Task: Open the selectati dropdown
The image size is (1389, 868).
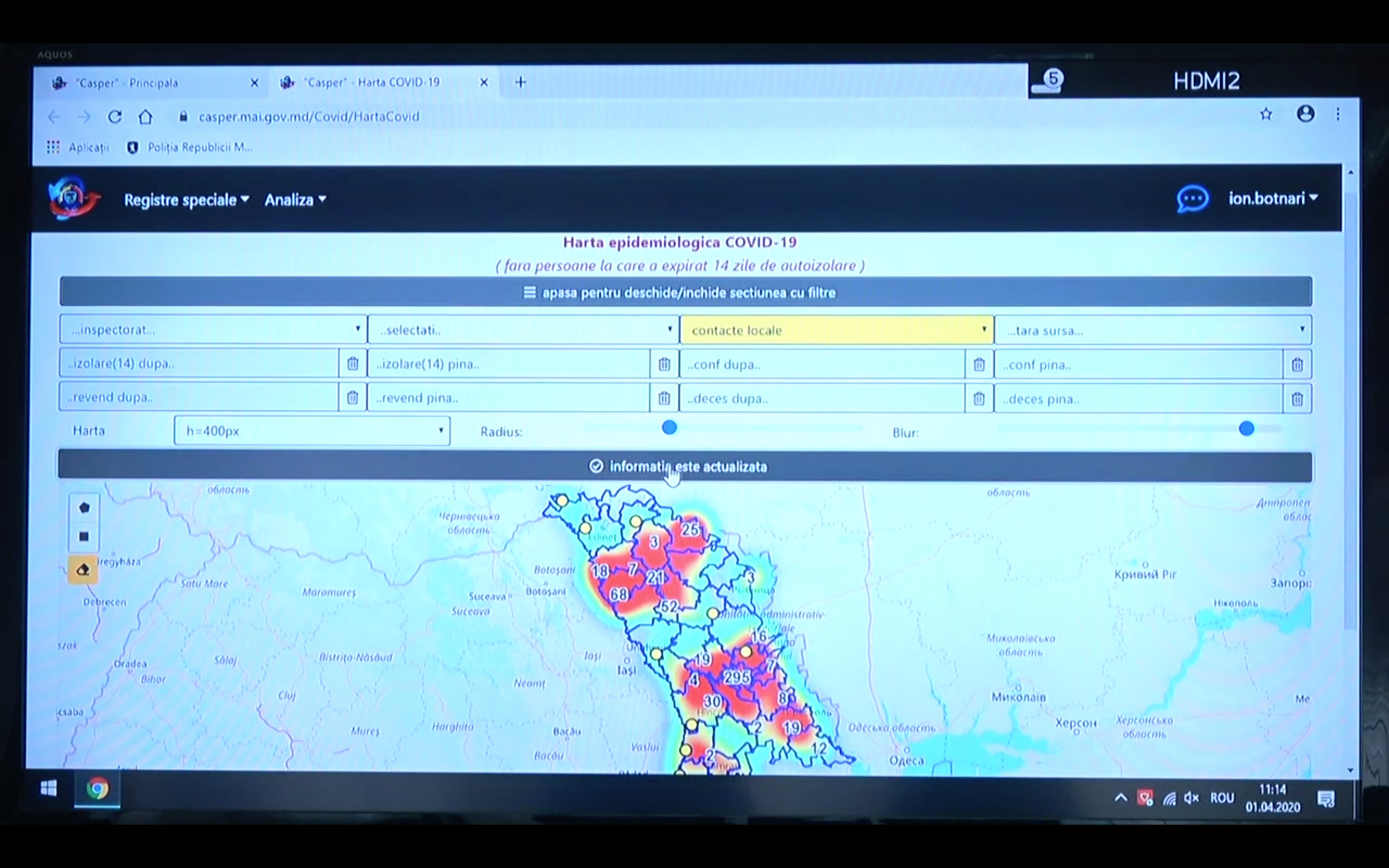Action: point(523,329)
